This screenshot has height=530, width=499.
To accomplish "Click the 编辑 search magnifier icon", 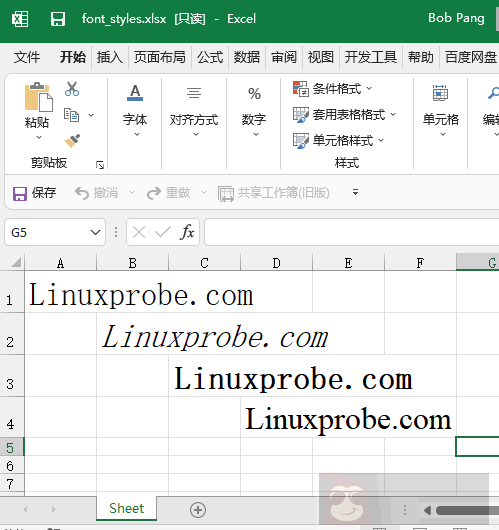I will pos(494,93).
